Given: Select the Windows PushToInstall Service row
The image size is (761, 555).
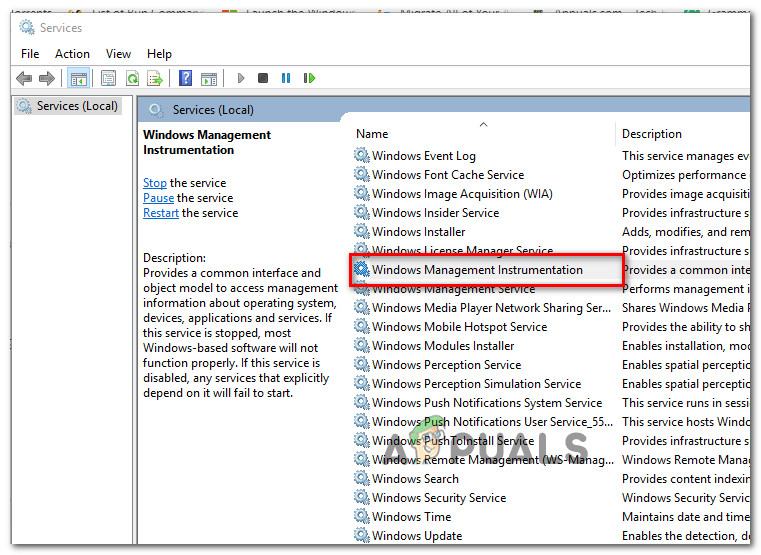Looking at the screenshot, I should click(444, 440).
